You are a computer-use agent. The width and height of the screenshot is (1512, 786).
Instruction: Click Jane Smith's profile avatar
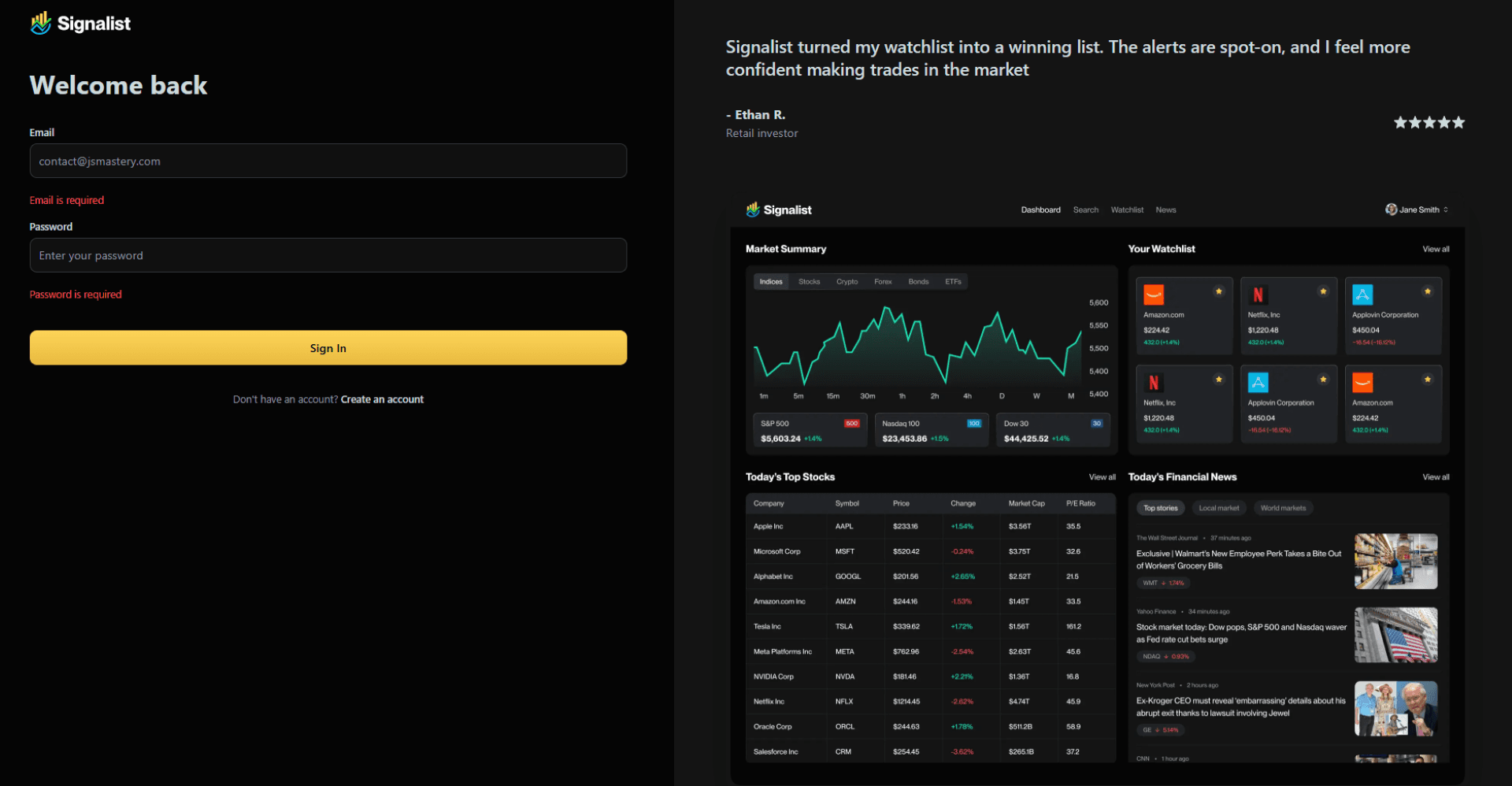click(1392, 209)
